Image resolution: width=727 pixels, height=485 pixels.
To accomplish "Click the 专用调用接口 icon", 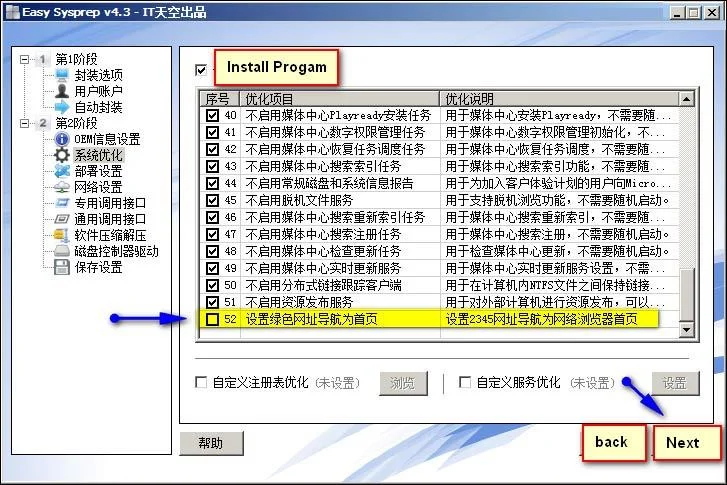I will (x=62, y=203).
